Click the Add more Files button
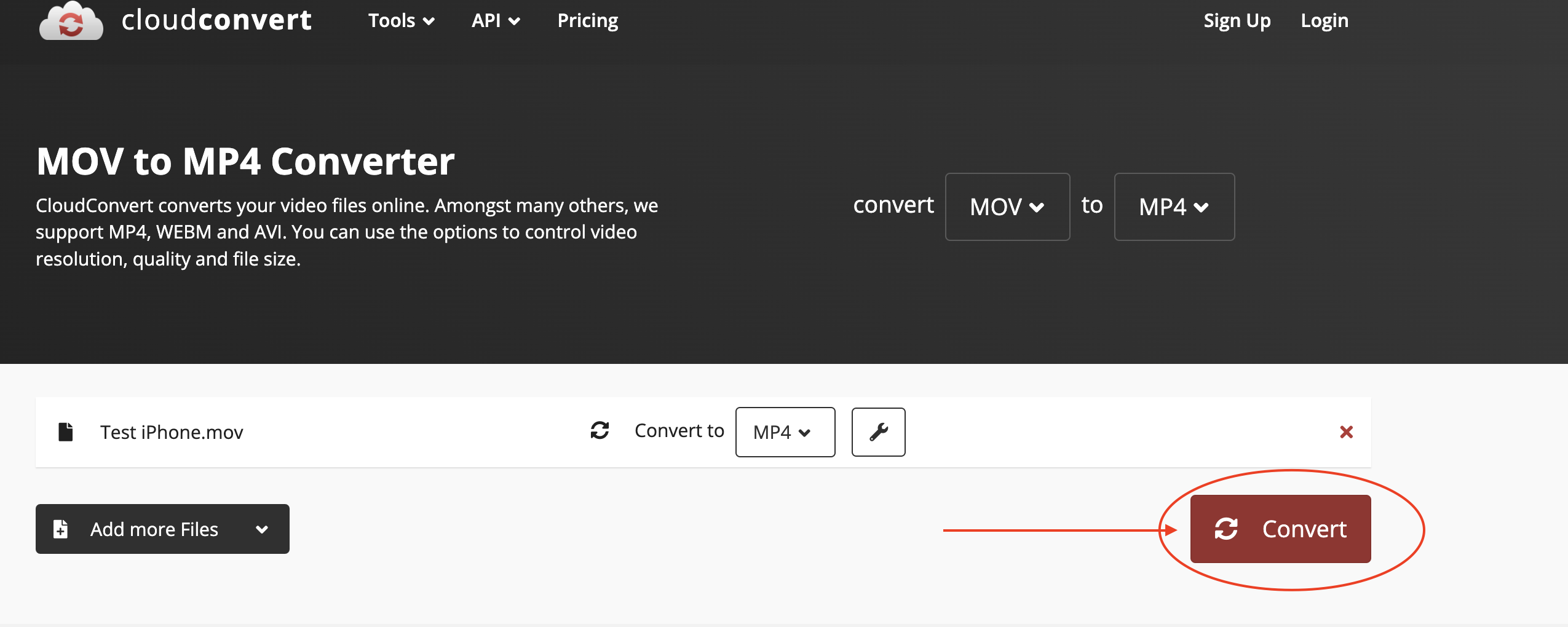 (162, 529)
